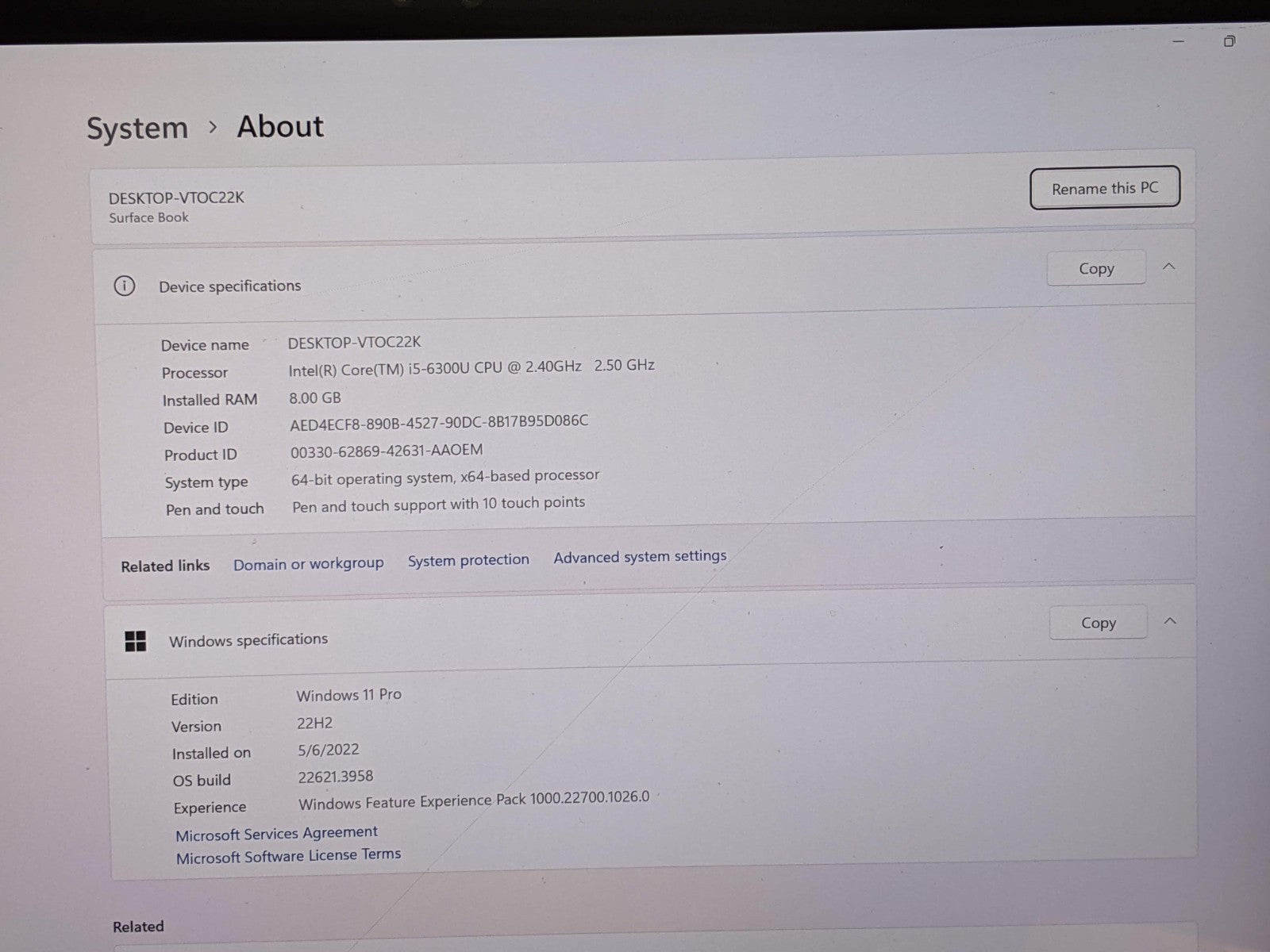
Task: Click the restore window icon
Action: tap(1229, 41)
